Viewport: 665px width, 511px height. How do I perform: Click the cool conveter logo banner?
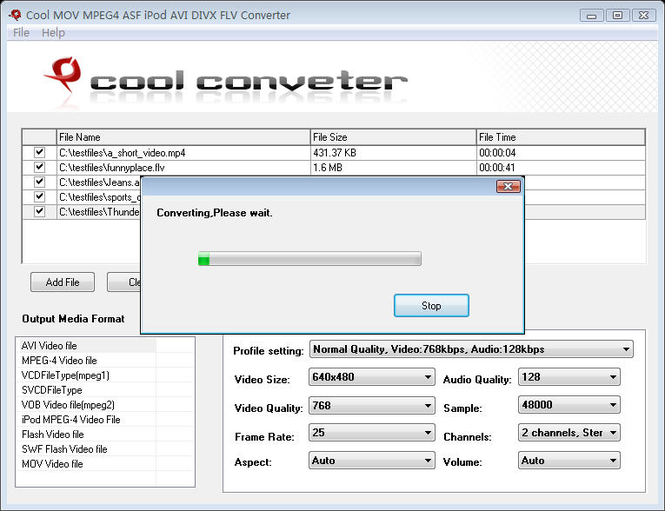[227, 81]
